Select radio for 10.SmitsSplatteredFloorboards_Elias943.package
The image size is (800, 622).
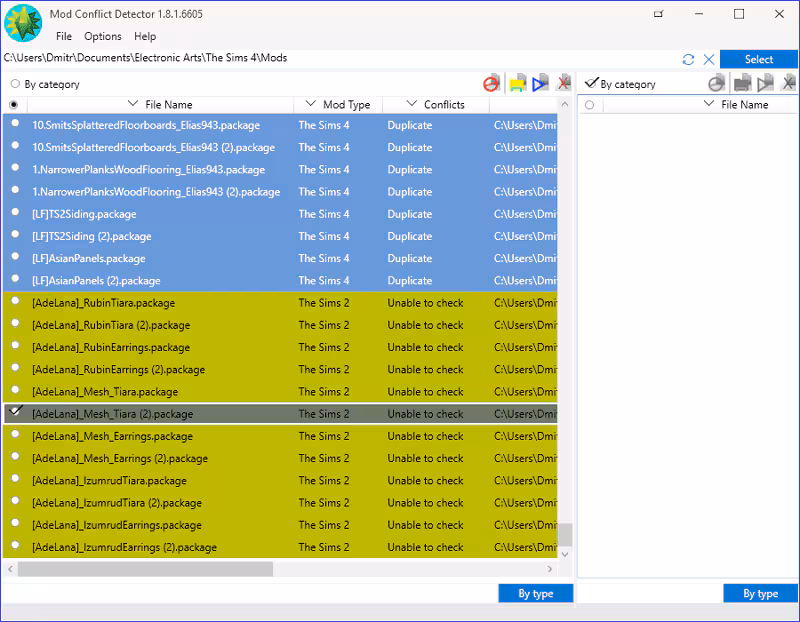[x=15, y=123]
